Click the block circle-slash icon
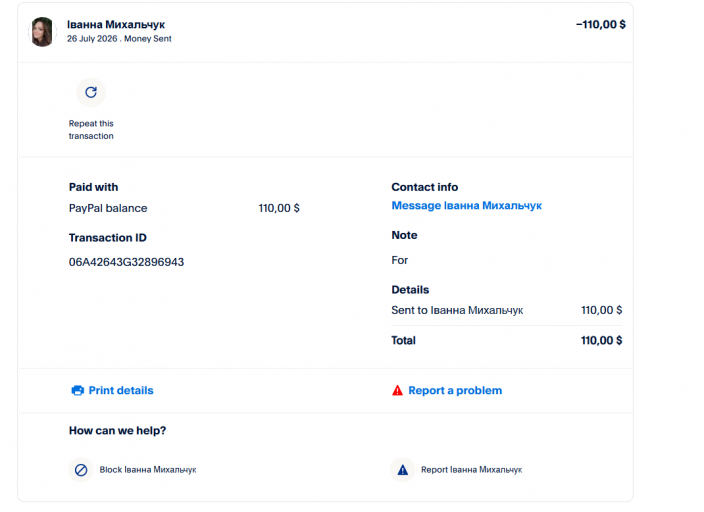The height and width of the screenshot is (512, 704). point(81,470)
